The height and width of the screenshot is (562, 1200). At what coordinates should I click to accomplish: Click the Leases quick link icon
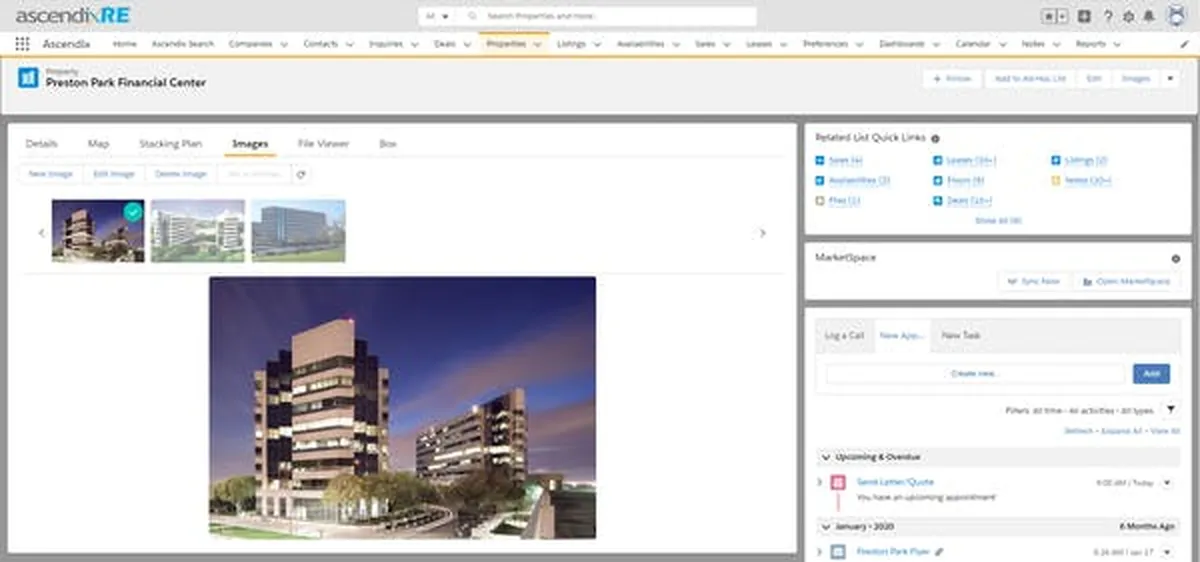coord(937,160)
